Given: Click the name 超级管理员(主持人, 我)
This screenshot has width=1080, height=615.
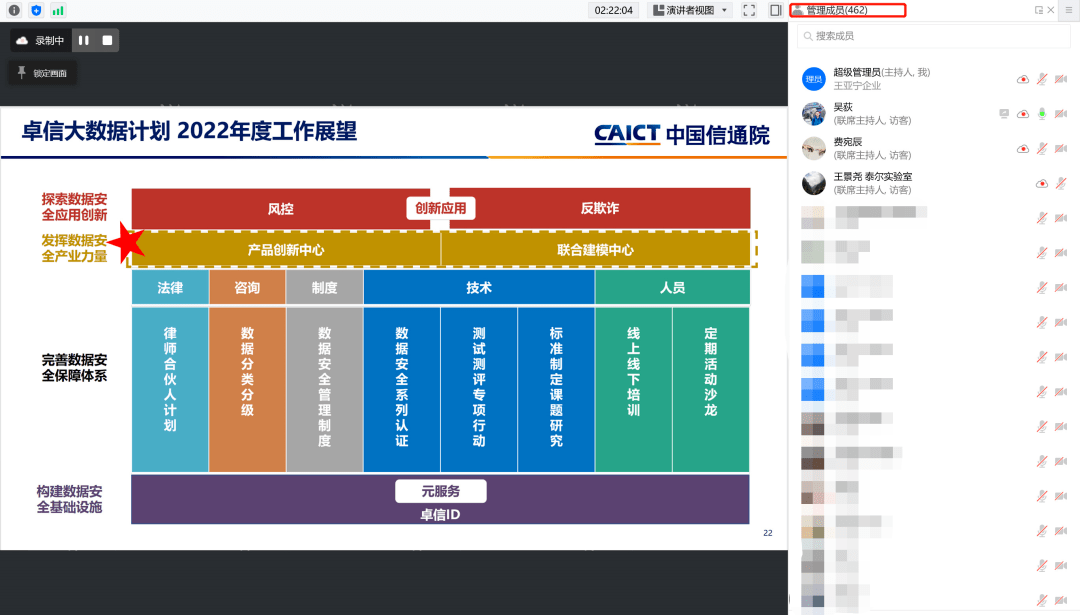Looking at the screenshot, I should (x=882, y=72).
